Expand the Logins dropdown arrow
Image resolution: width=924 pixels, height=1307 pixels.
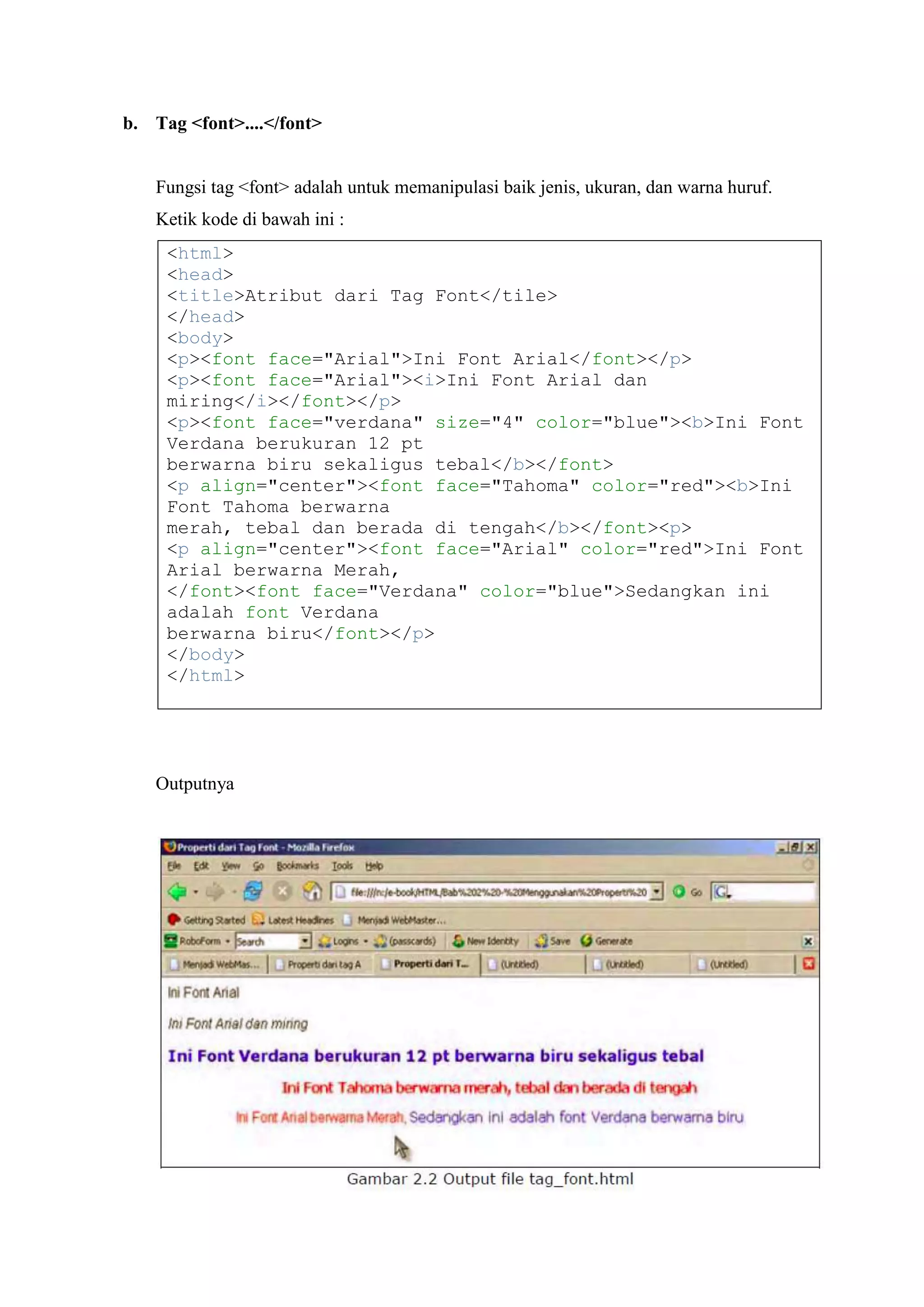click(365, 941)
